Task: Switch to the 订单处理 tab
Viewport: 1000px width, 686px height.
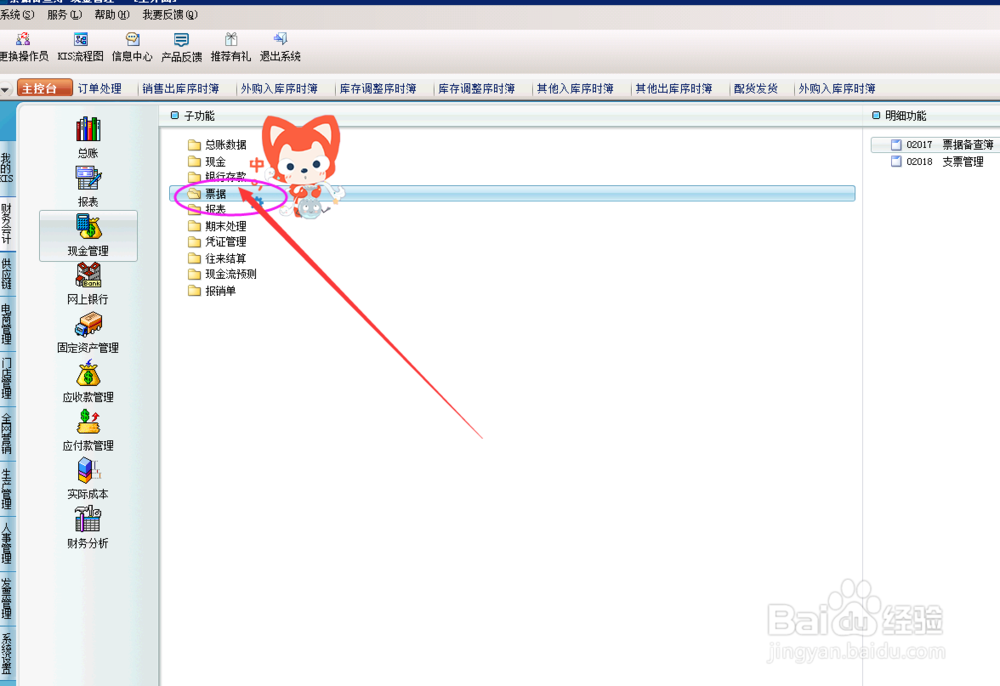Action: 99,89
